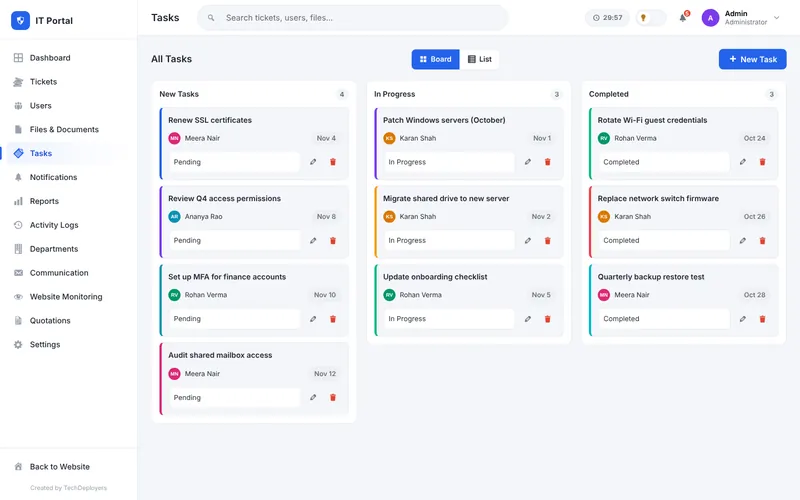Delete Rotate Wi-Fi guest credentials task
800x500 pixels.
click(x=762, y=162)
